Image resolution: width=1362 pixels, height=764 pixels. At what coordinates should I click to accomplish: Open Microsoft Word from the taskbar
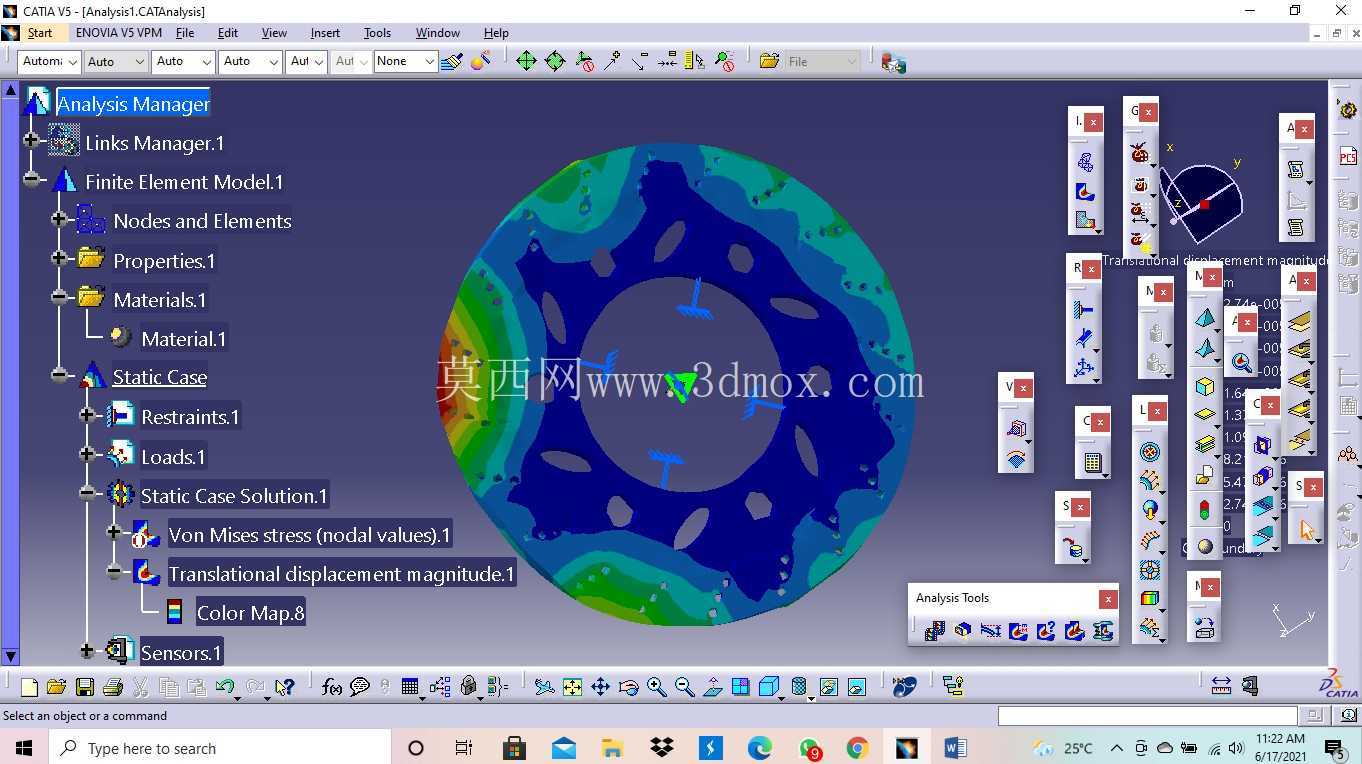click(954, 748)
